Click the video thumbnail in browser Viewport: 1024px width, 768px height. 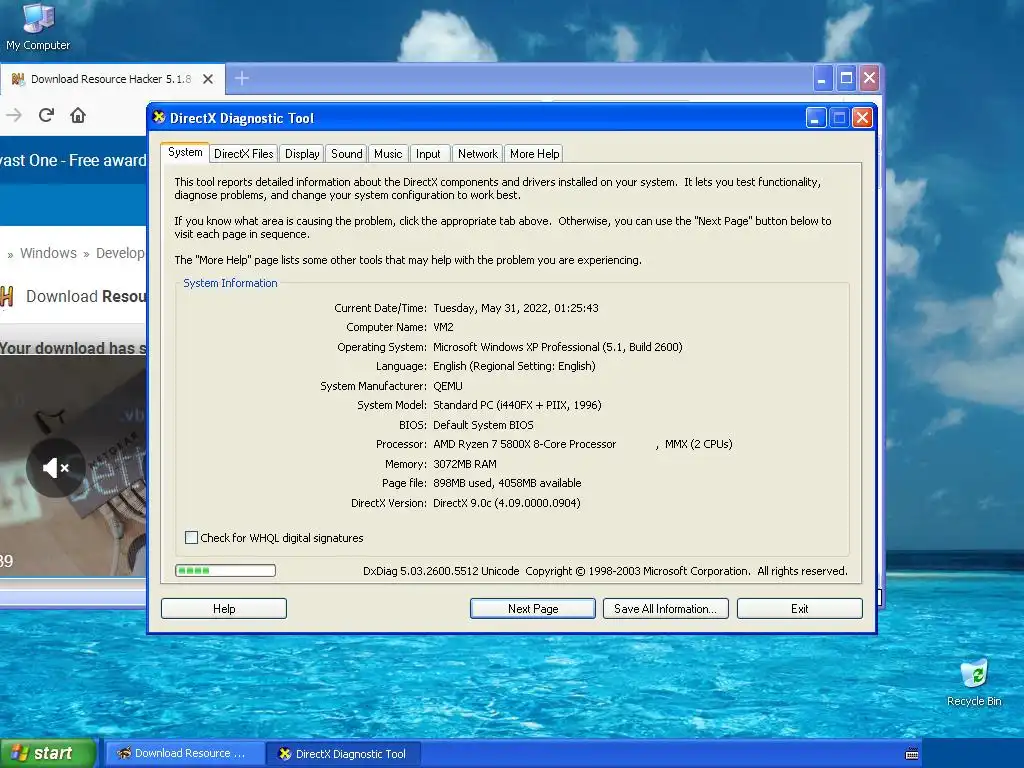tap(73, 466)
